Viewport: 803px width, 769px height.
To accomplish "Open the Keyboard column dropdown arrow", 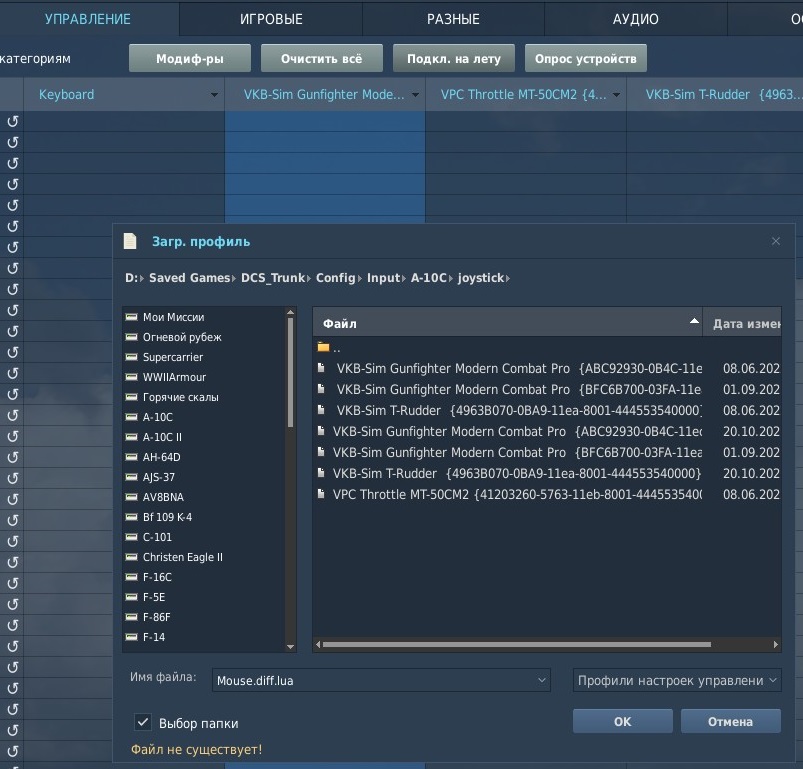I will coord(214,95).
